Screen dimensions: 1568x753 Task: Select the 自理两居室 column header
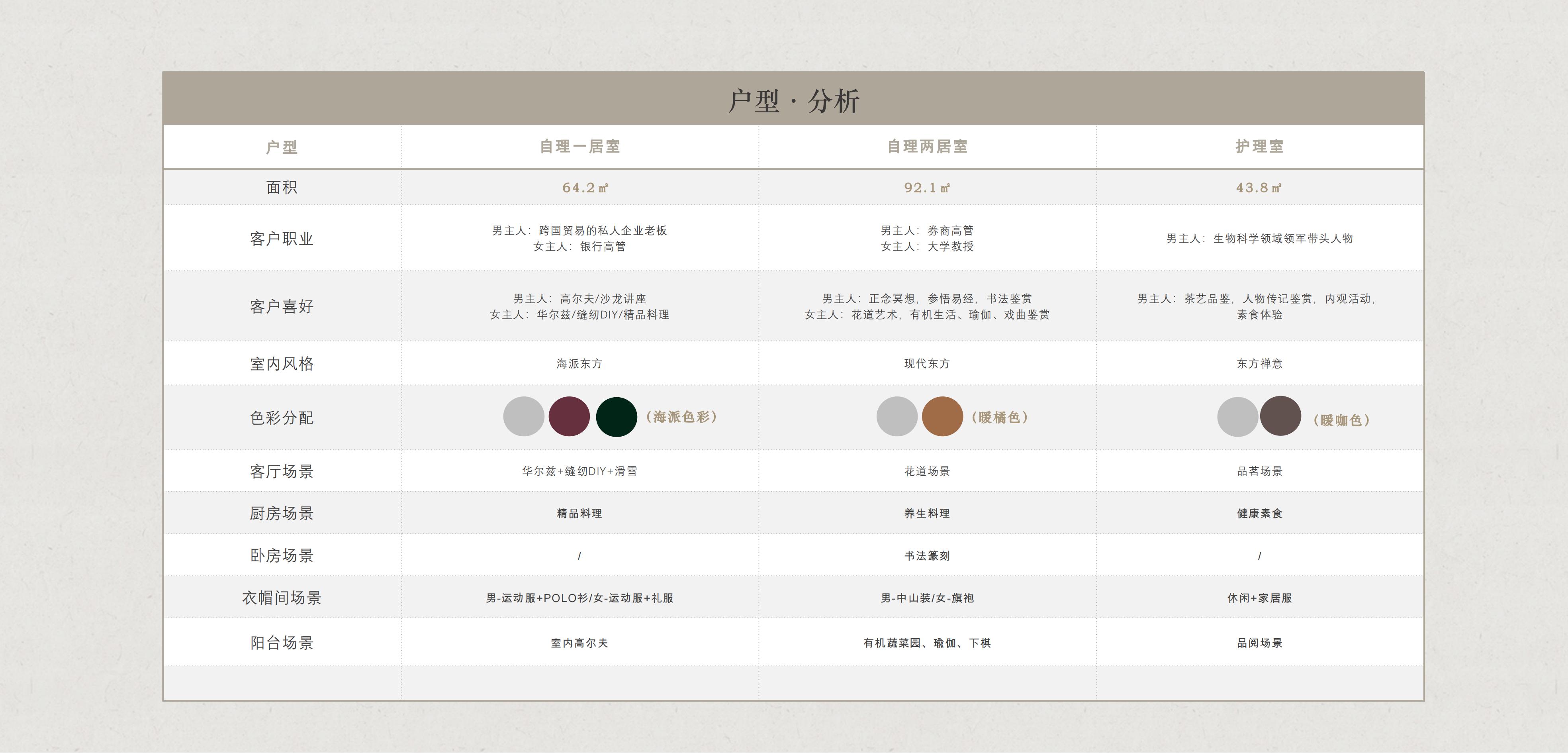pos(927,147)
